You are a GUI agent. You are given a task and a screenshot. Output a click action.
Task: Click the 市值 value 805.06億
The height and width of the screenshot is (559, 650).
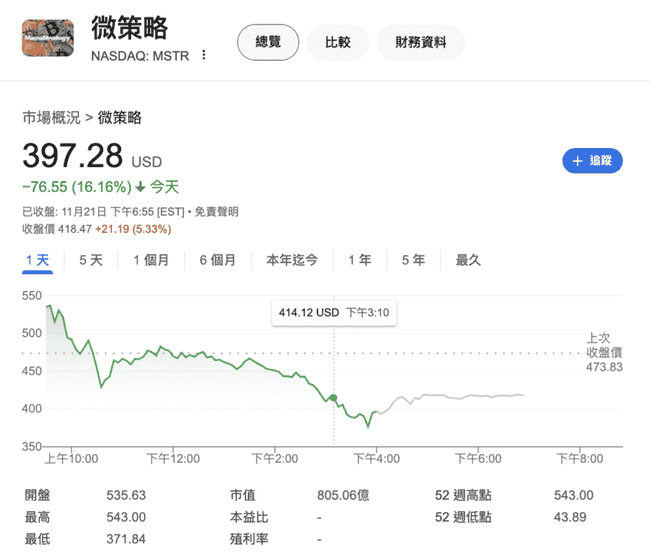point(343,495)
